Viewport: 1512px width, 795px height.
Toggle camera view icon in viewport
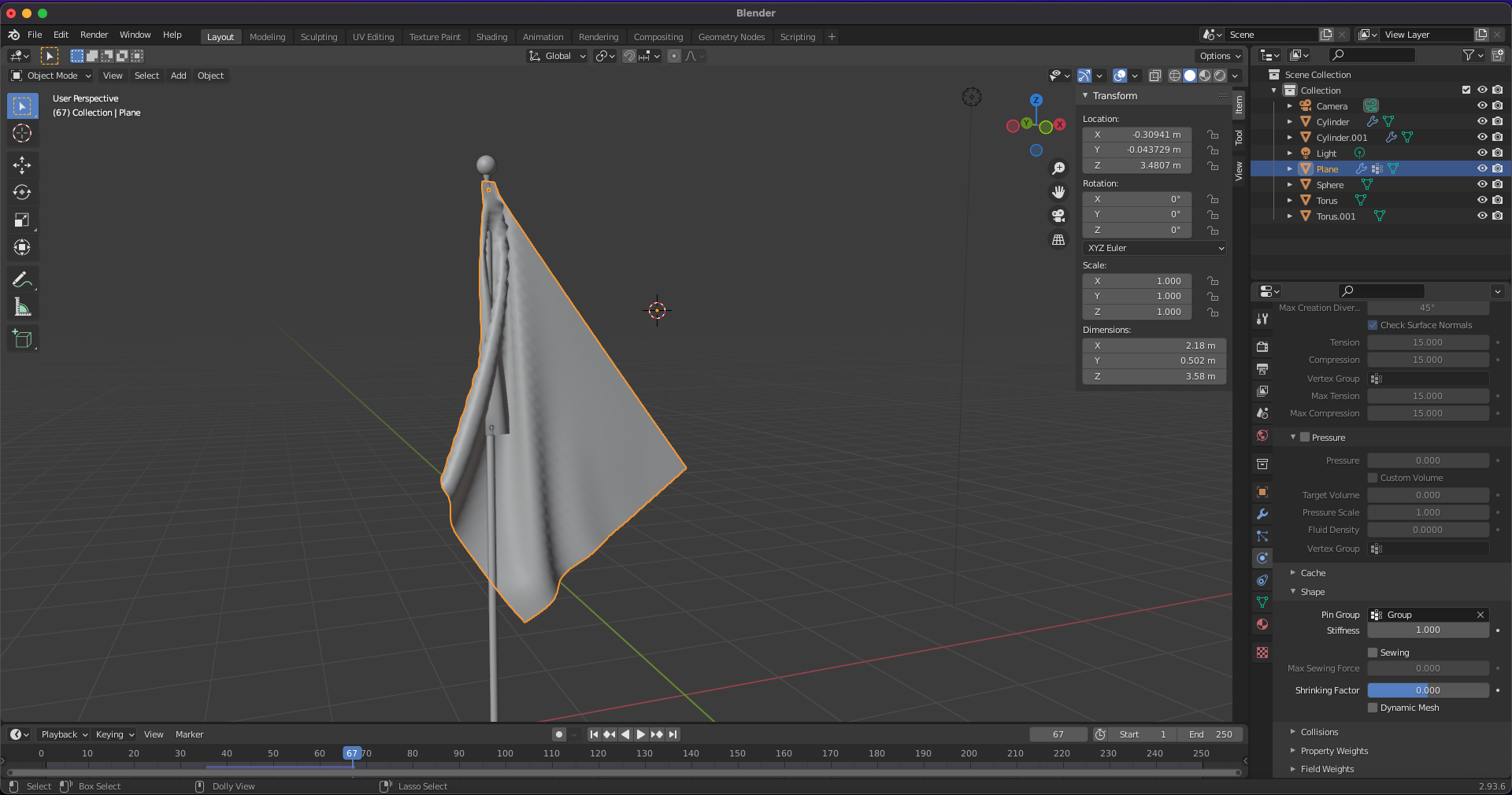tap(1058, 216)
